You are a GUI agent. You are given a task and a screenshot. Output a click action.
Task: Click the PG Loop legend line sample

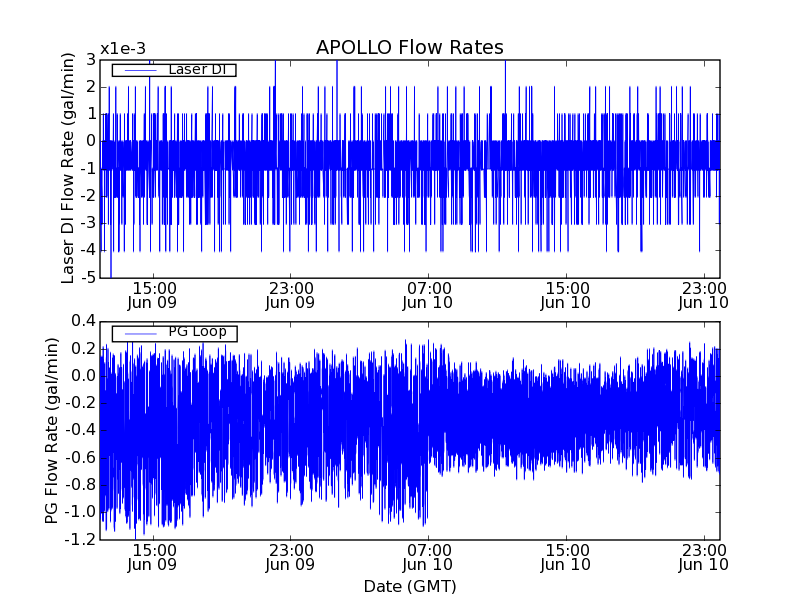140,334
